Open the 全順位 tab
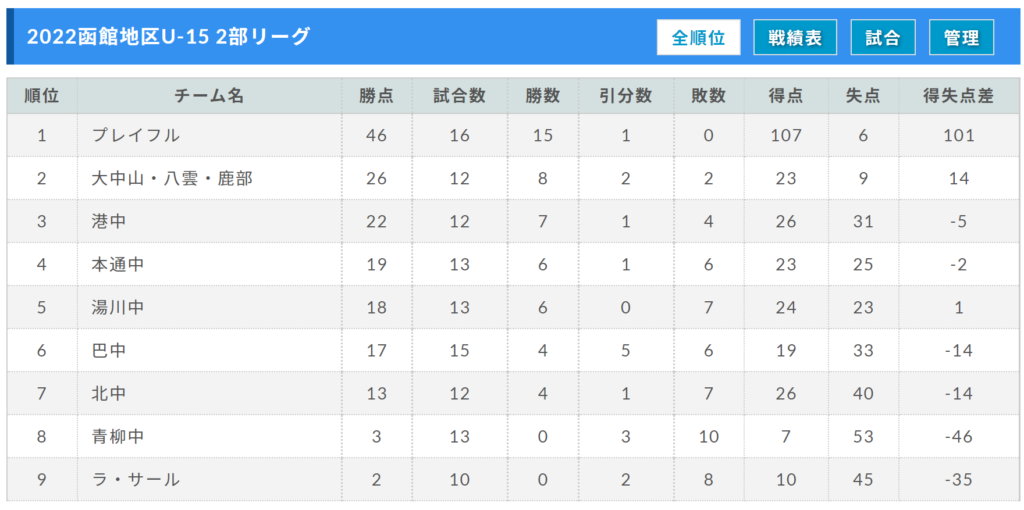Viewport: 1024px width, 510px height. pos(698,37)
